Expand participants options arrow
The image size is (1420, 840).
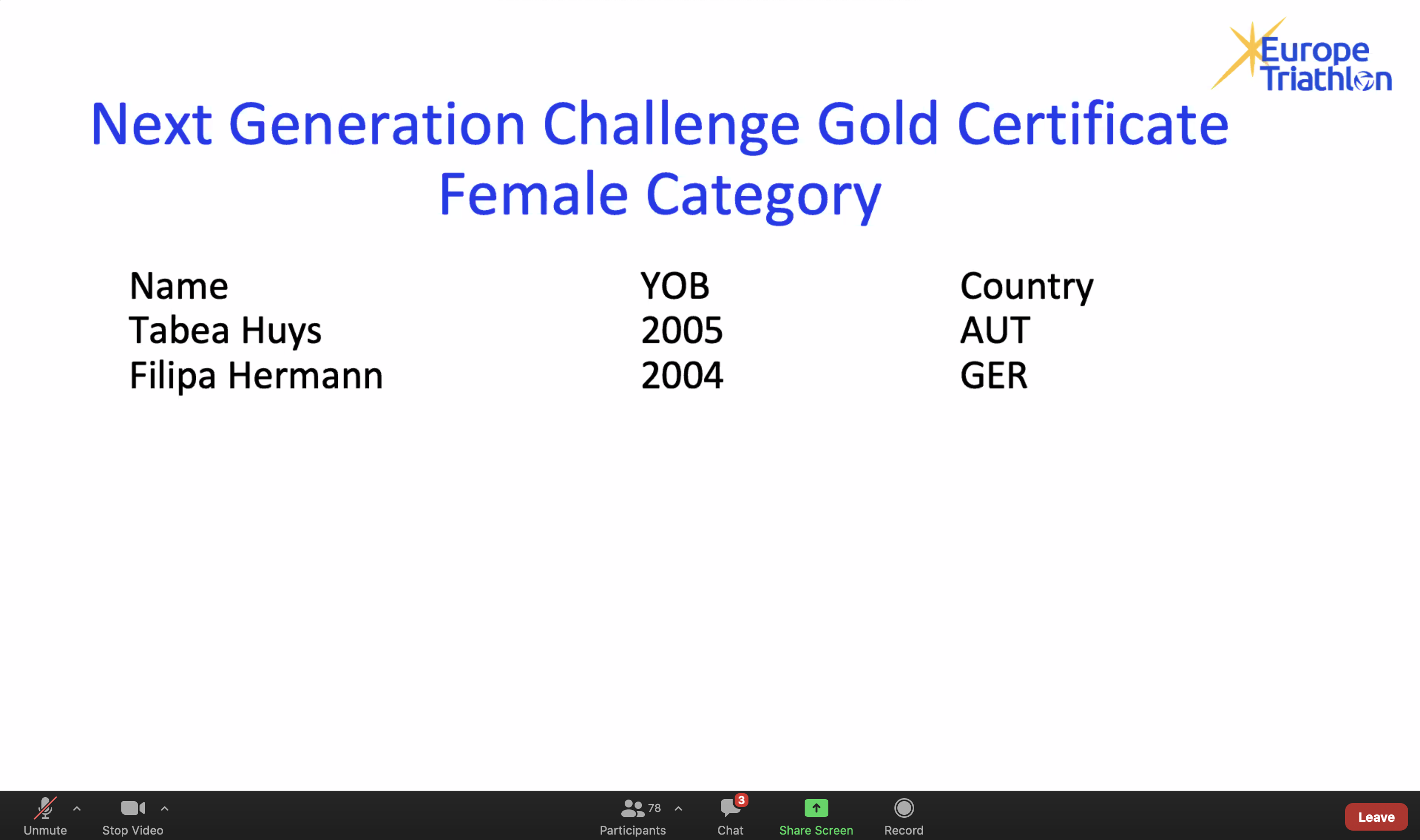[x=678, y=809]
